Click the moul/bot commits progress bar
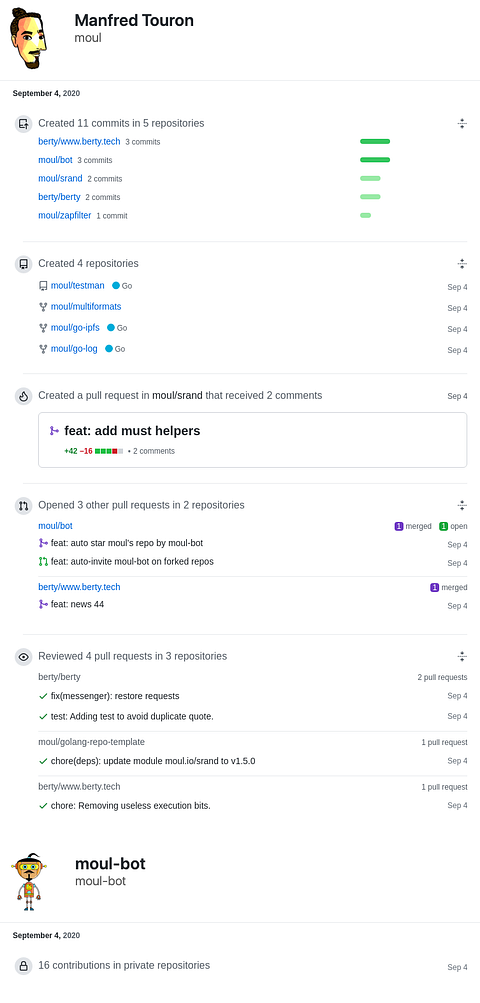480x1003 pixels. pos(375,160)
